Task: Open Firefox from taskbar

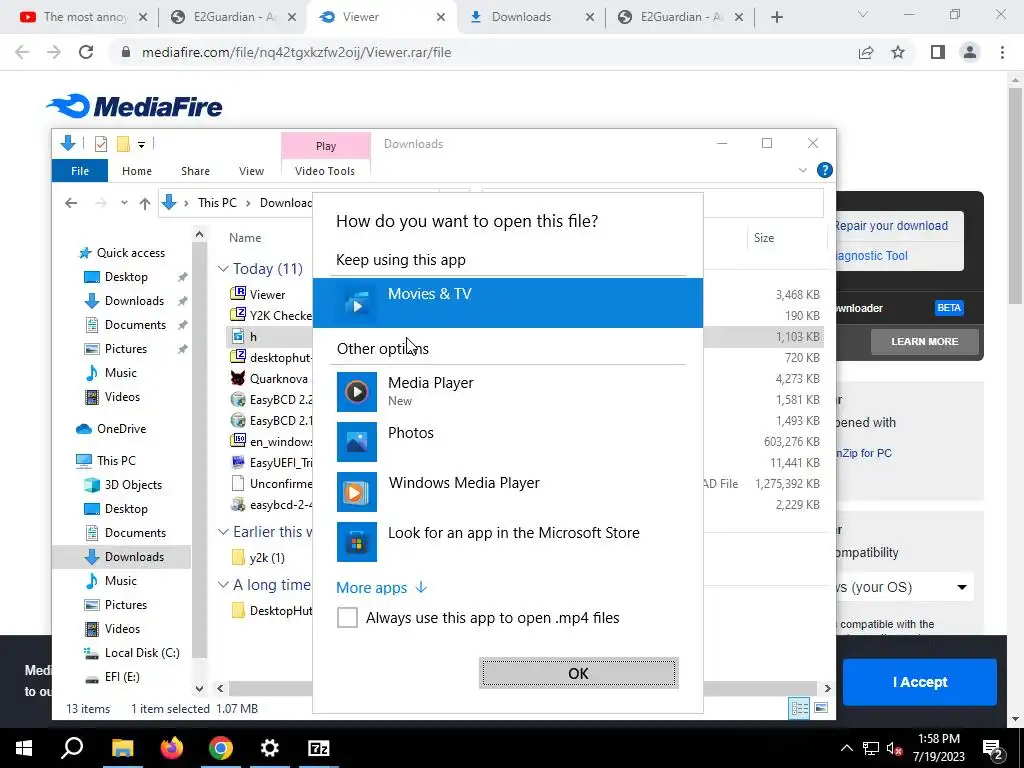Action: 172,748
